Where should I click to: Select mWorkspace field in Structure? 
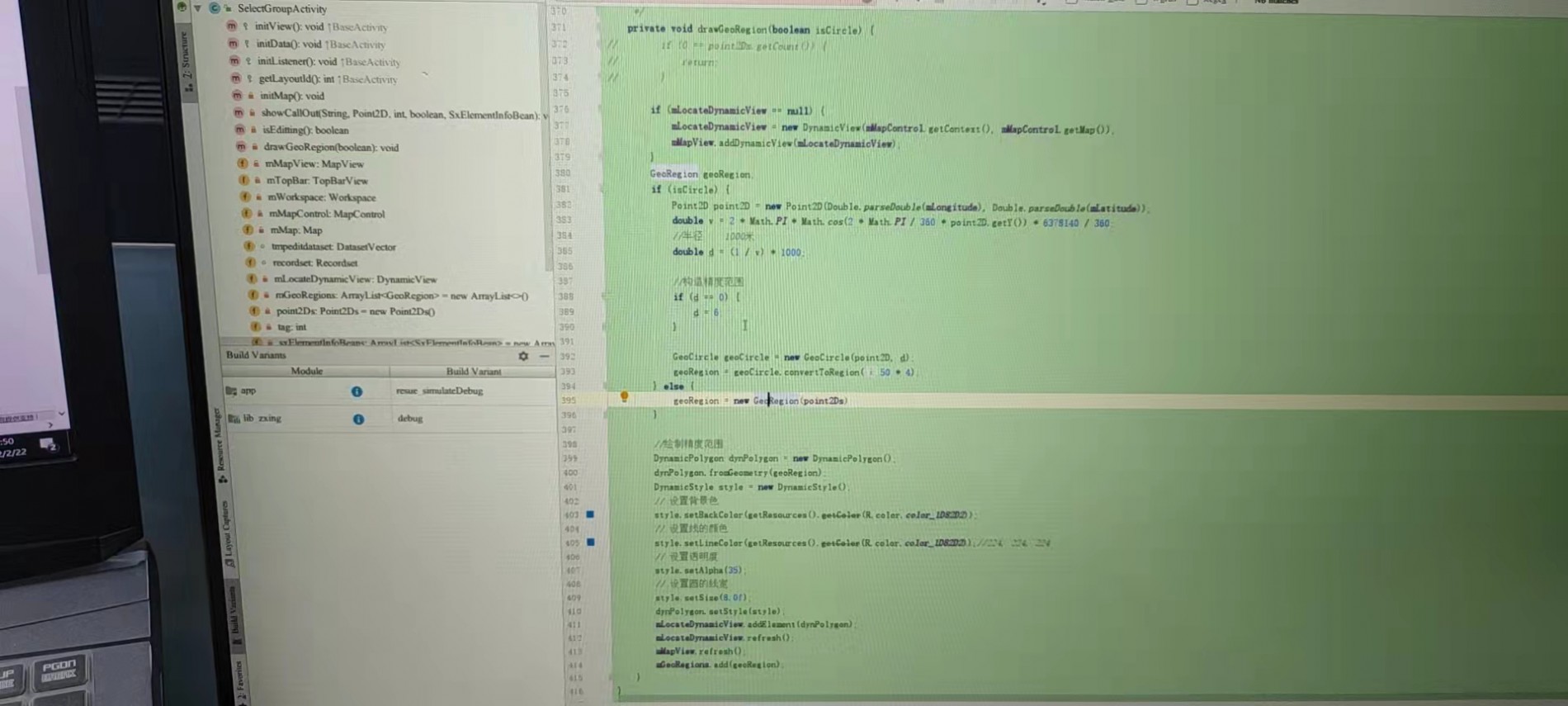pyautogui.click(x=321, y=197)
